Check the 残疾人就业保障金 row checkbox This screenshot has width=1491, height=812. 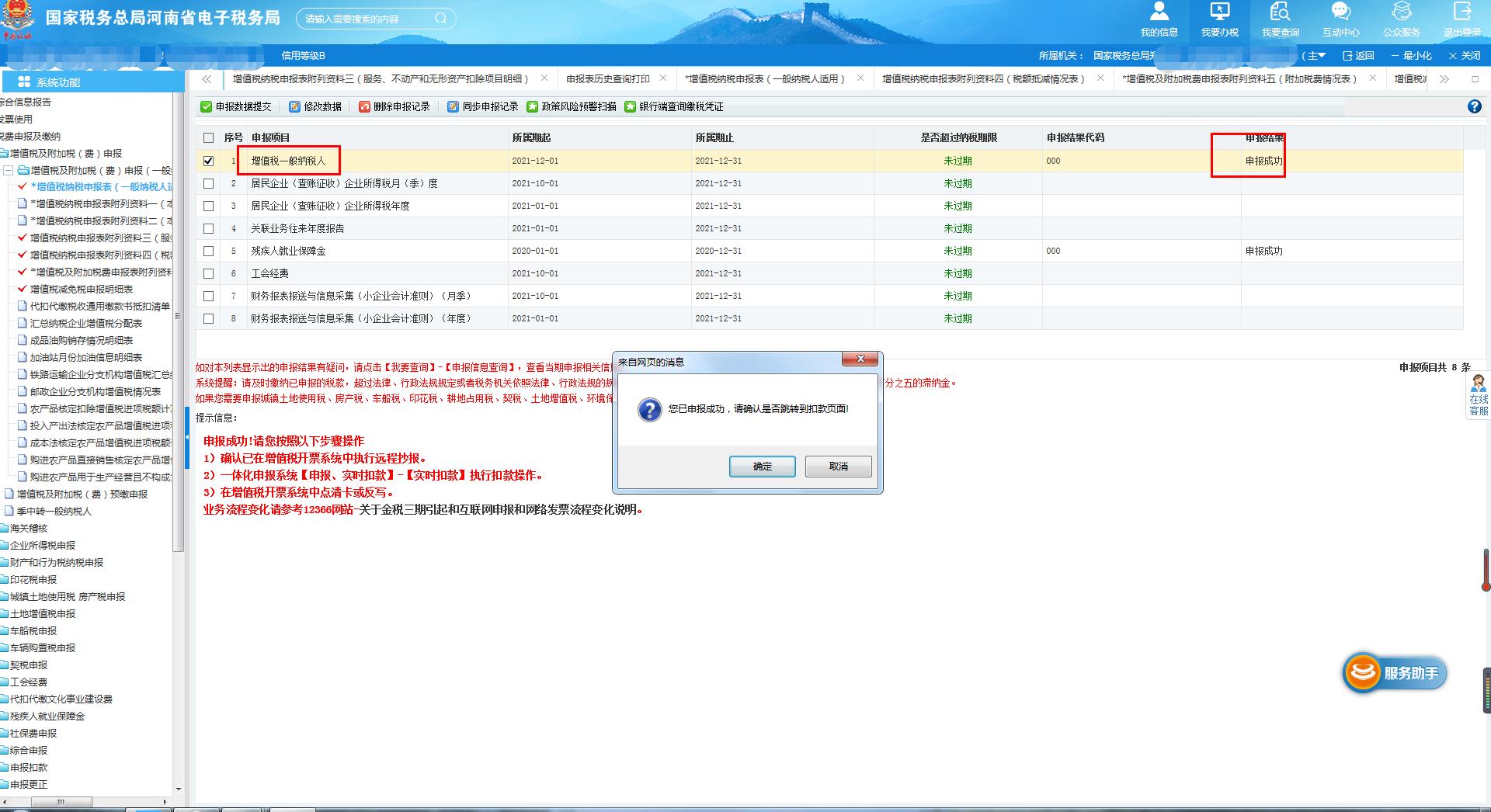tap(208, 252)
